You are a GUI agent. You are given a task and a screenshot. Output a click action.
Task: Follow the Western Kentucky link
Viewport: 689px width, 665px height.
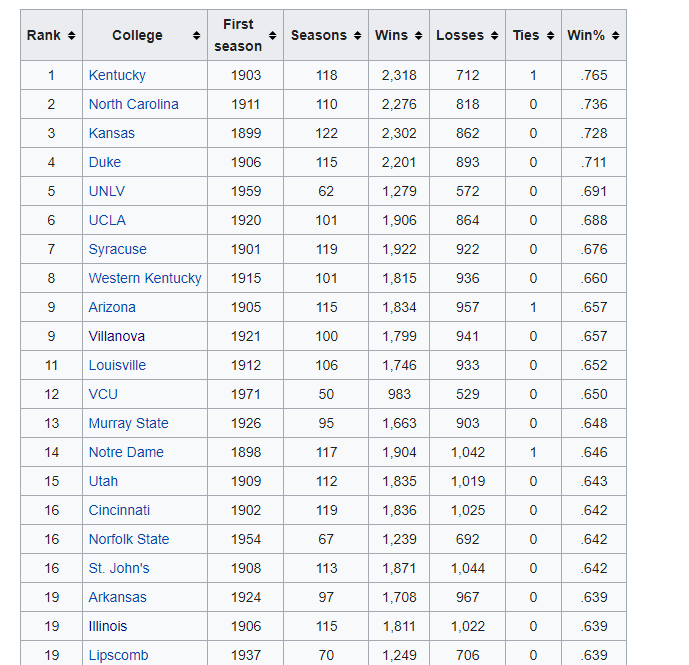click(x=145, y=278)
